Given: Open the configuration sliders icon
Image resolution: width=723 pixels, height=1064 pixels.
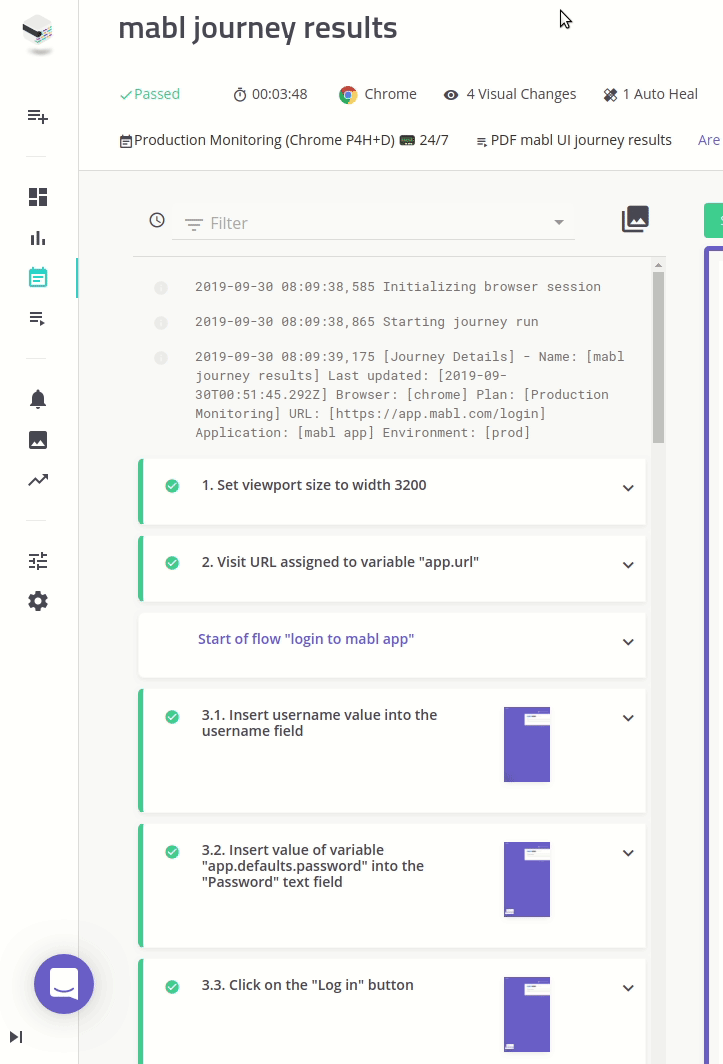Looking at the screenshot, I should click(x=38, y=560).
